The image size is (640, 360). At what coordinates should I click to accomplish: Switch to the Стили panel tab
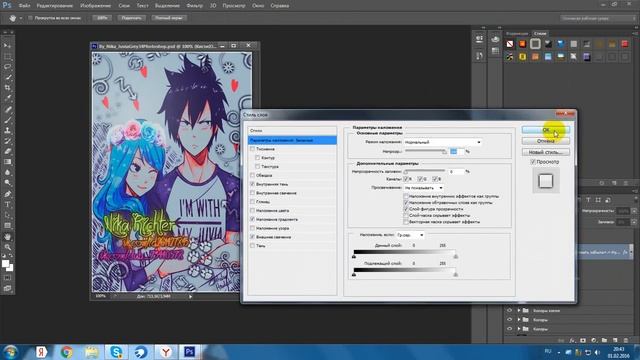click(540, 33)
